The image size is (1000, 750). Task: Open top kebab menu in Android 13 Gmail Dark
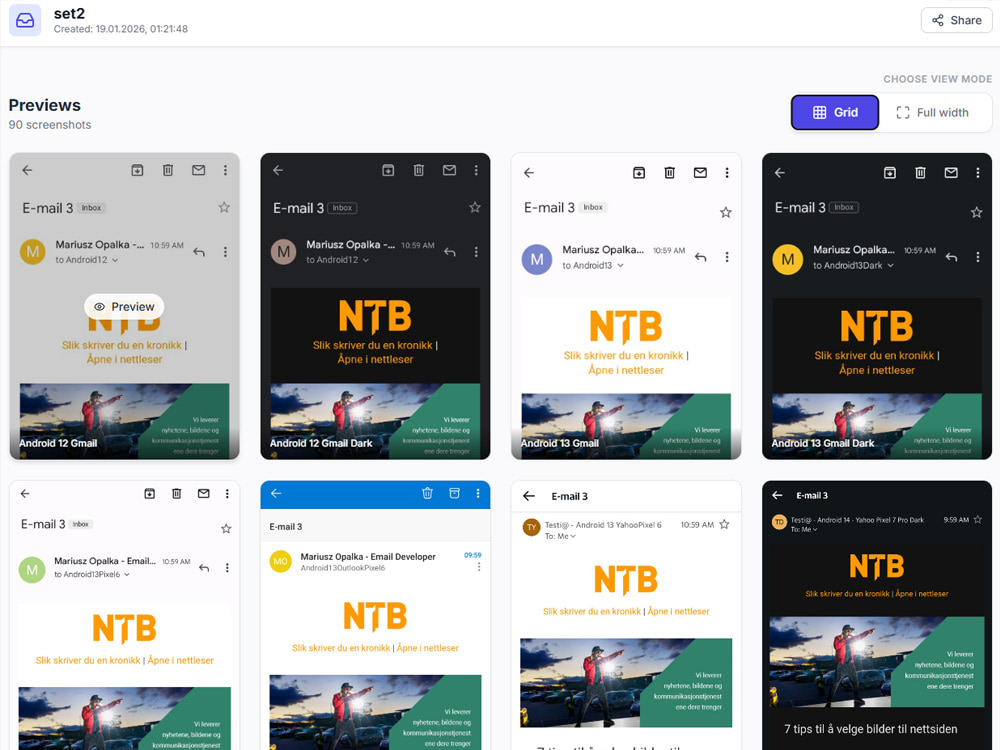tap(978, 173)
